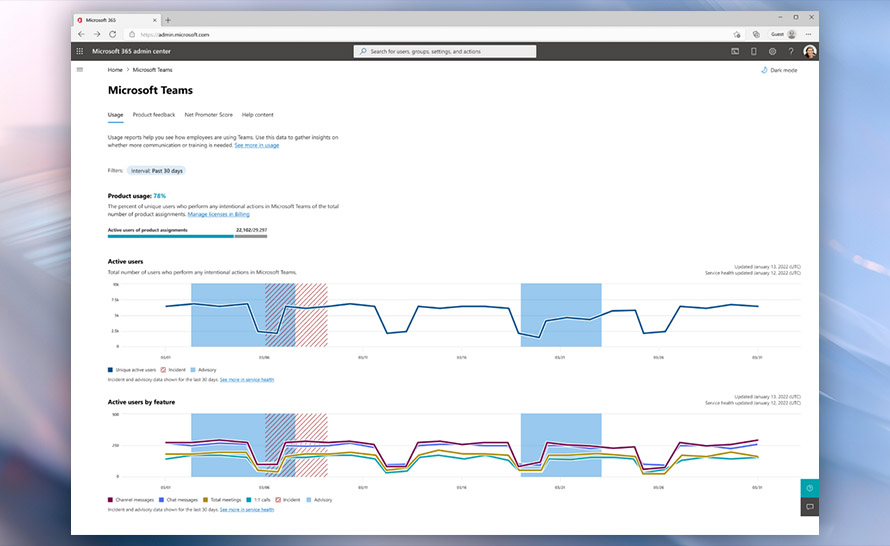Open browser favorites star icon
This screenshot has width=890, height=546.
[x=737, y=35]
